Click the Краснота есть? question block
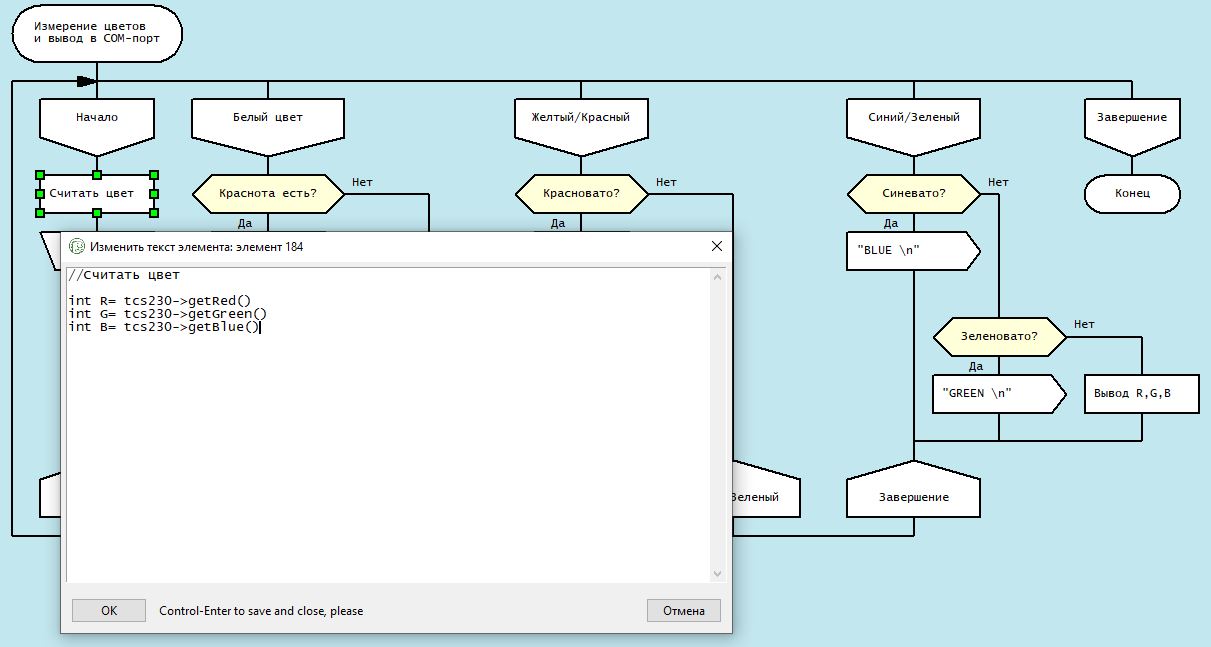 pyautogui.click(x=267, y=193)
